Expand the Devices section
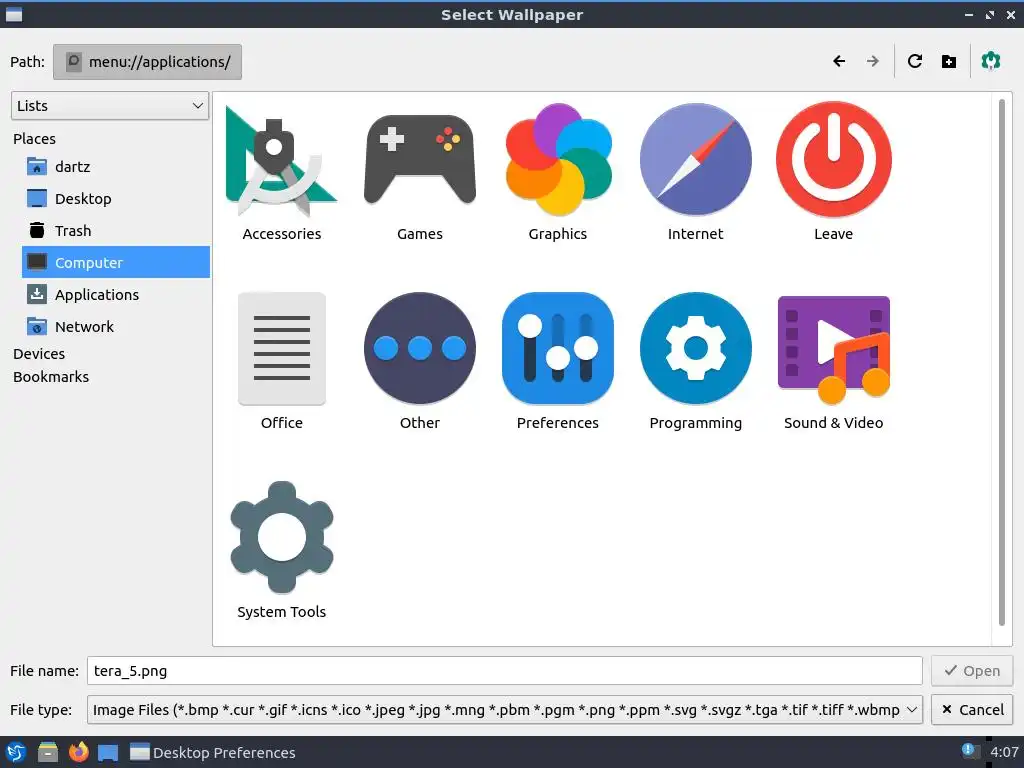Image resolution: width=1024 pixels, height=768 pixels. click(39, 354)
